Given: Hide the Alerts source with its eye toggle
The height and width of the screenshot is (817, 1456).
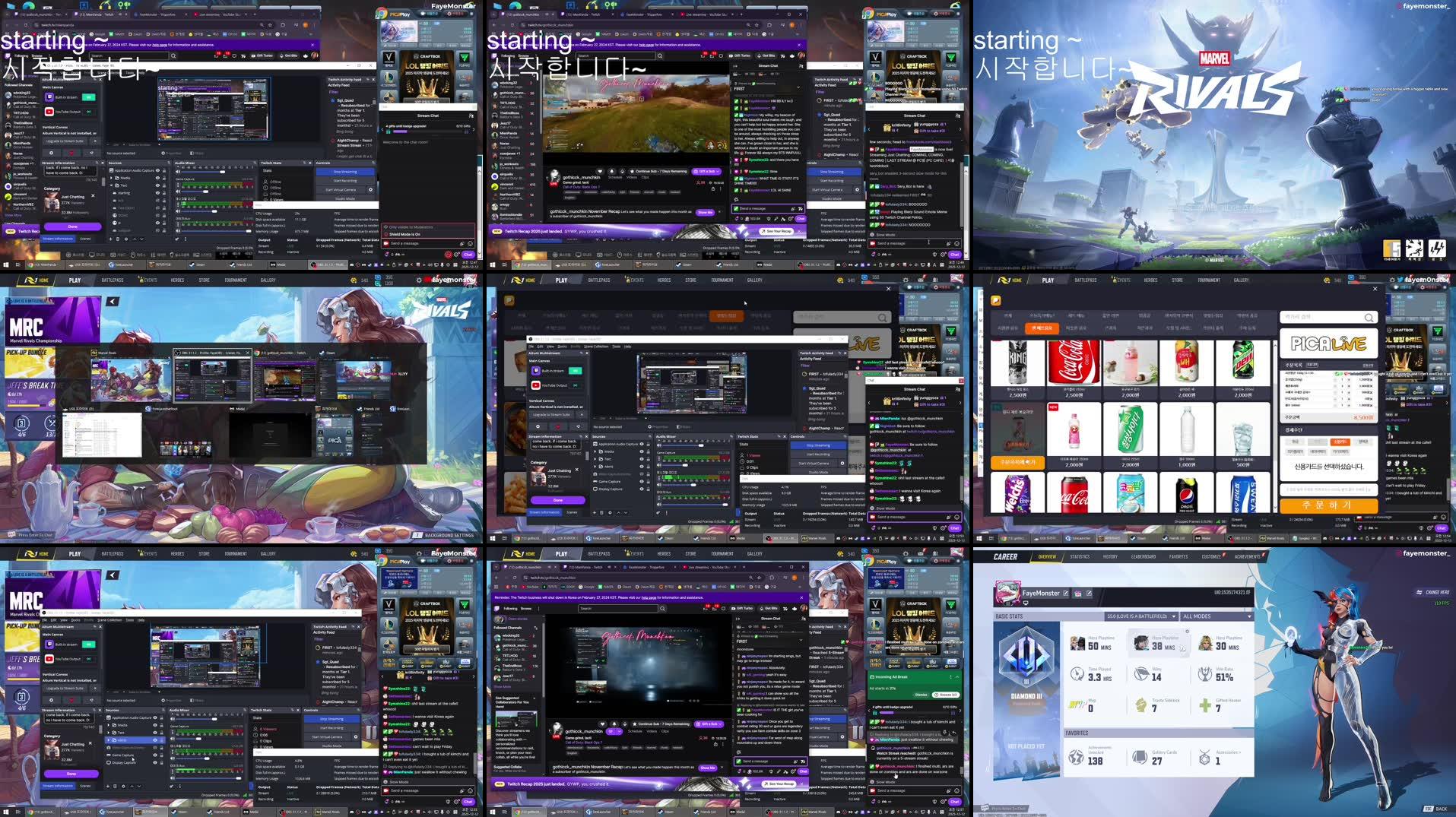Looking at the screenshot, I should [x=155, y=740].
